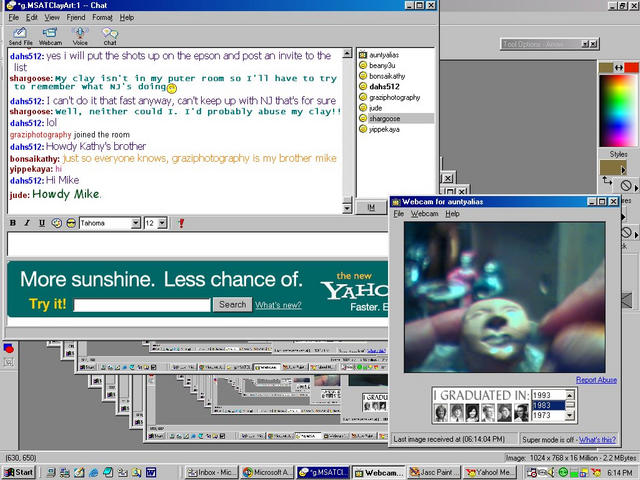Click the chat message input field
The height and width of the screenshot is (480, 640).
pos(198,244)
